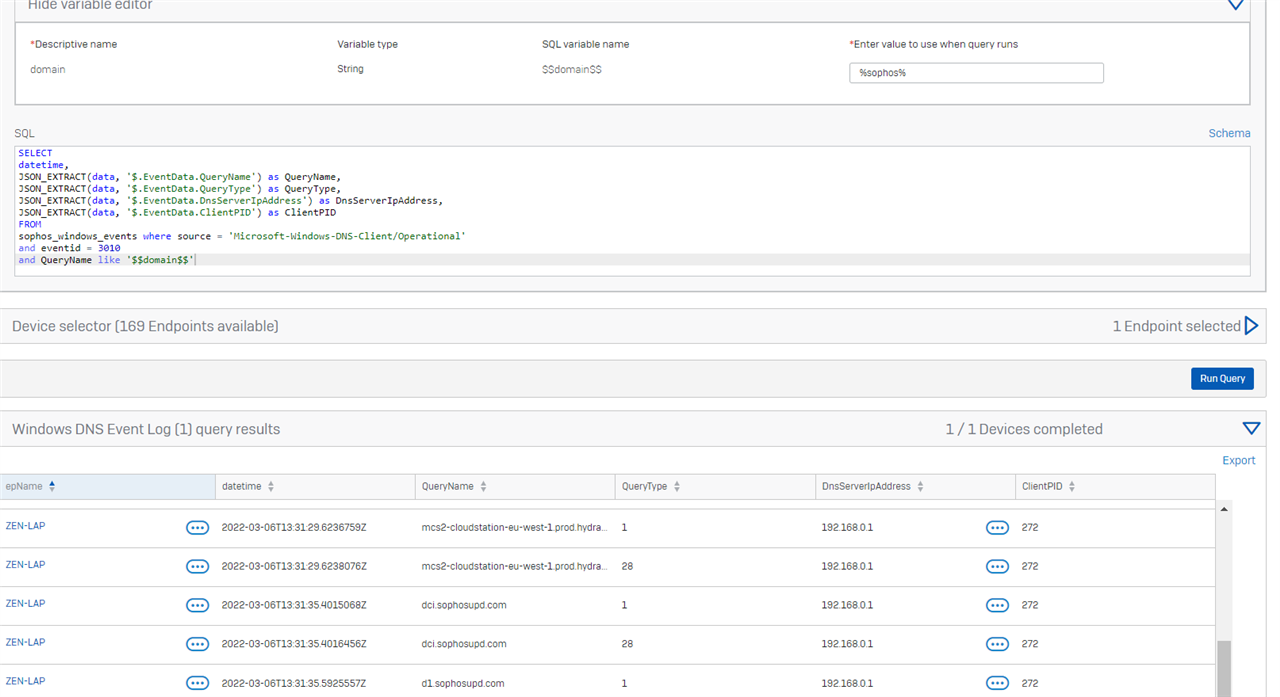The width and height of the screenshot is (1280, 697).
Task: Sort results by epName column
Action: pyautogui.click(x=52, y=486)
